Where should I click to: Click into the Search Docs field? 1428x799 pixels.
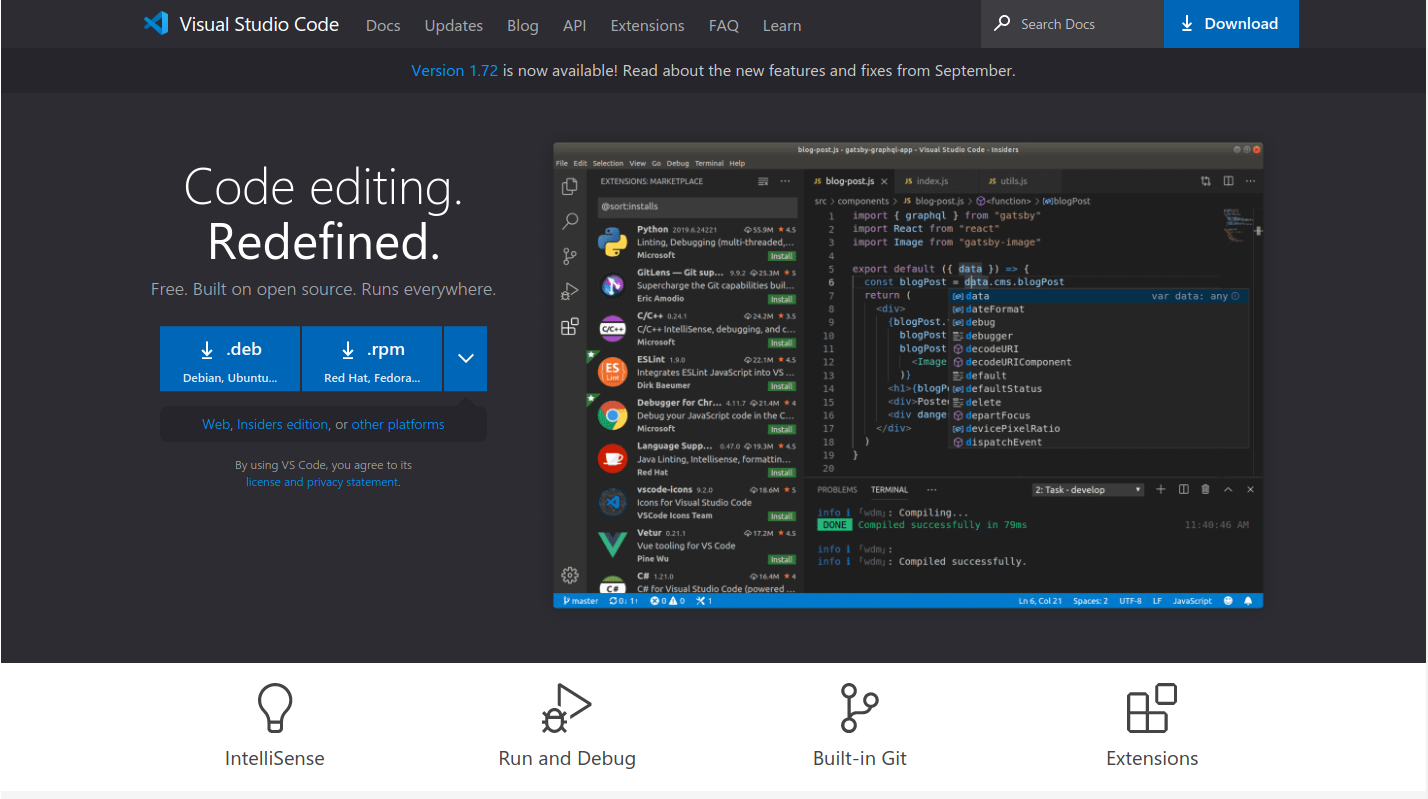point(1072,24)
